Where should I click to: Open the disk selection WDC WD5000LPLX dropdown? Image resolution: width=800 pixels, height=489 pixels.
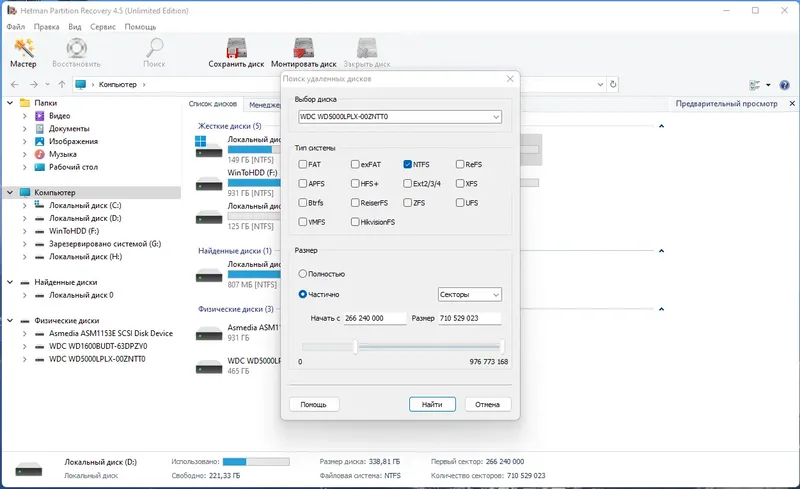point(400,117)
